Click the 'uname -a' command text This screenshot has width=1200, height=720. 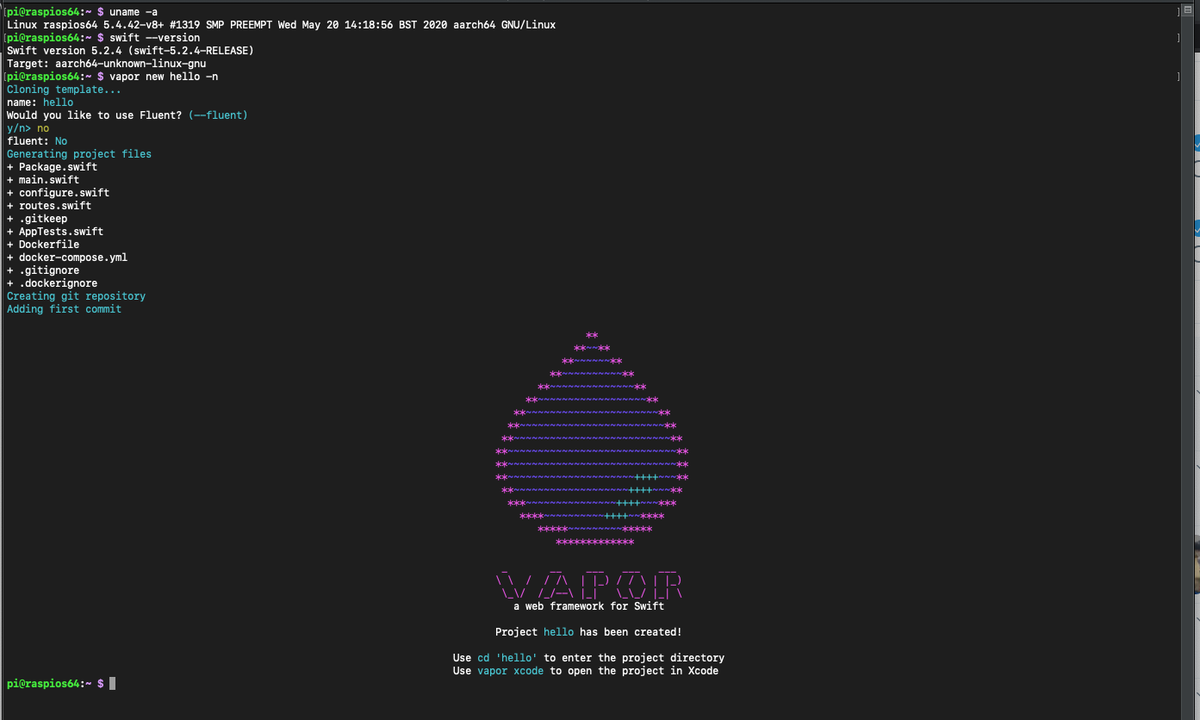(133, 11)
